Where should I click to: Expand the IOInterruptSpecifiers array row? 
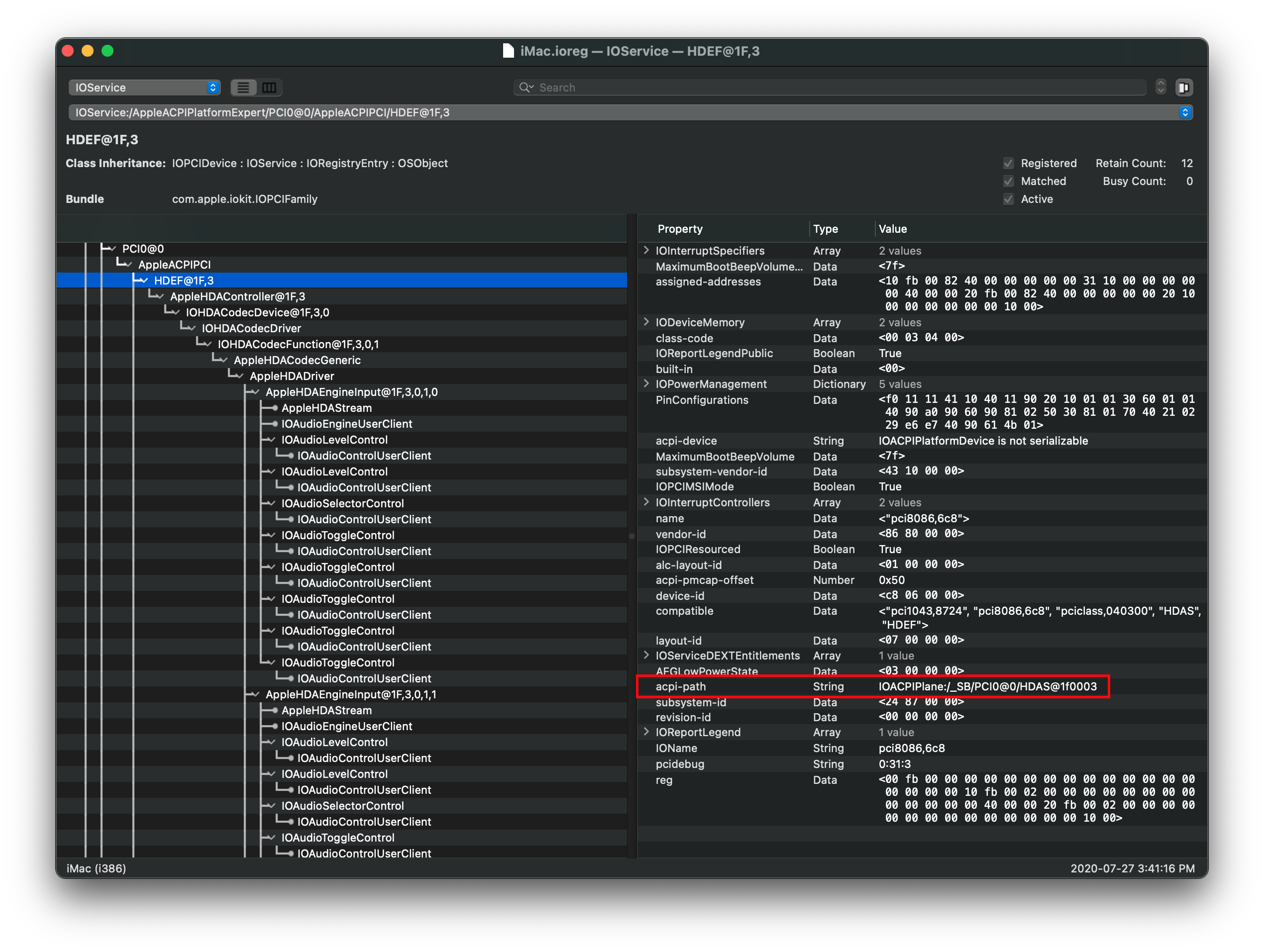[x=646, y=250]
